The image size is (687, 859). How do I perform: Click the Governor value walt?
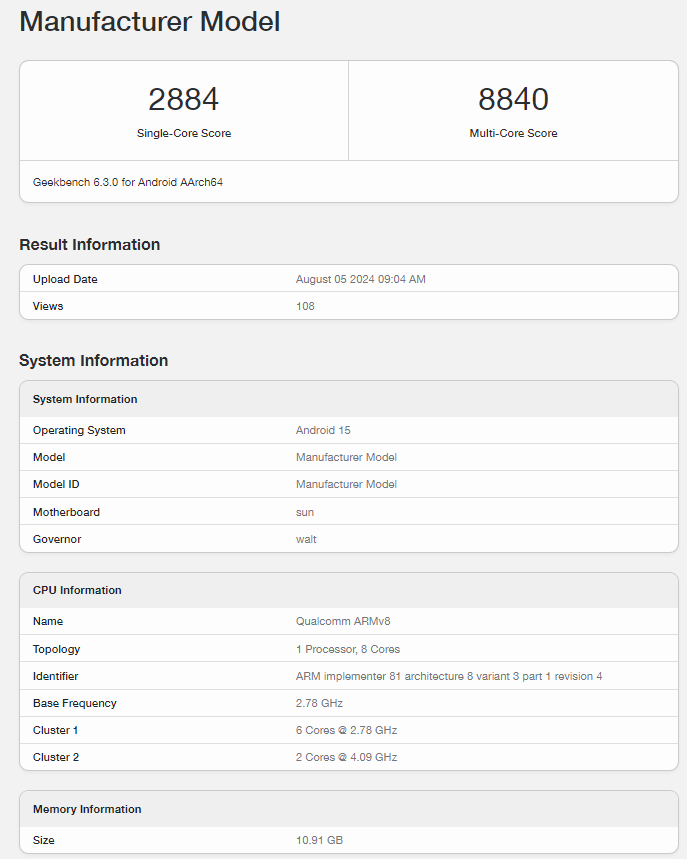306,539
